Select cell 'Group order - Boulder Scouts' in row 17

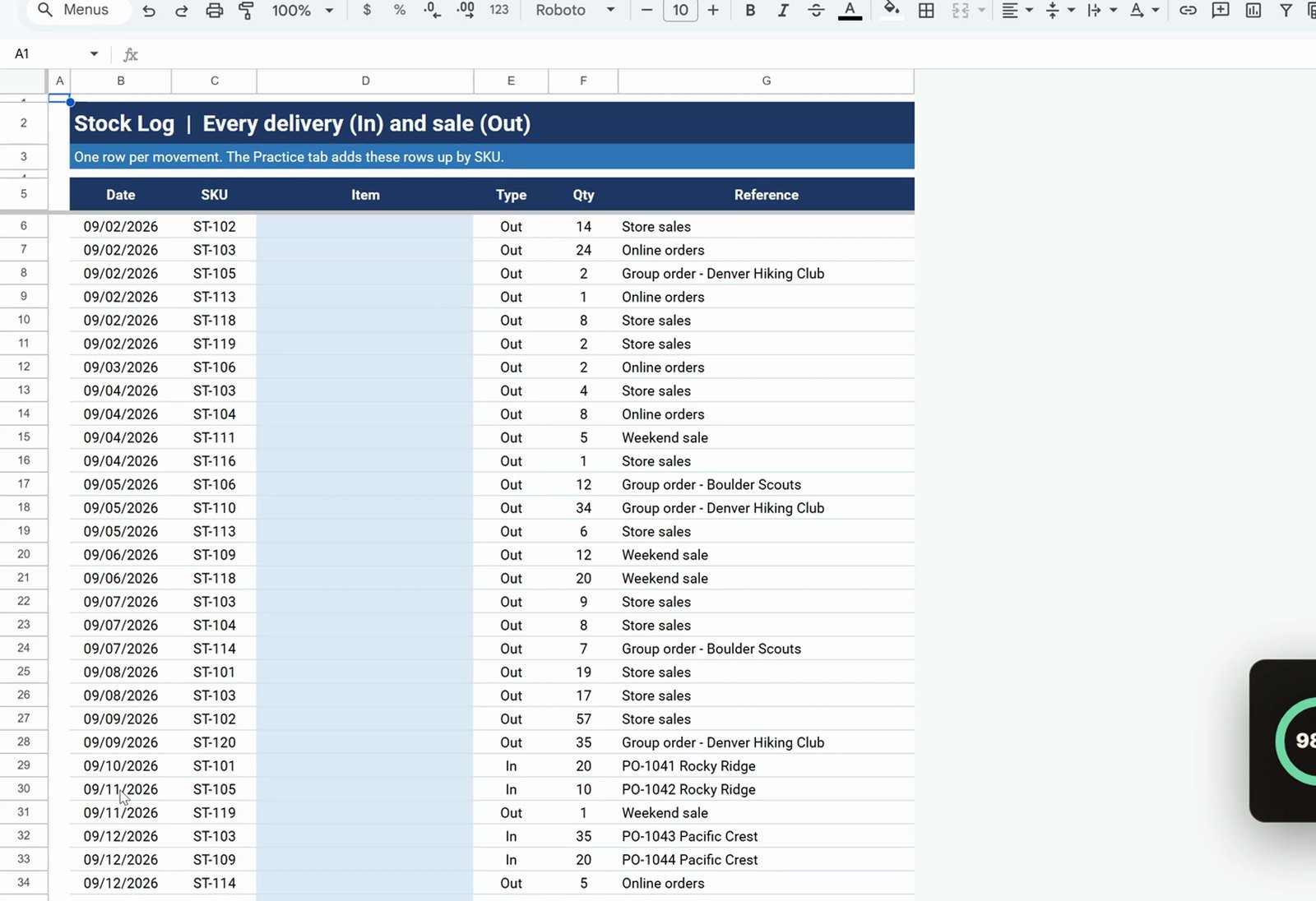click(766, 485)
